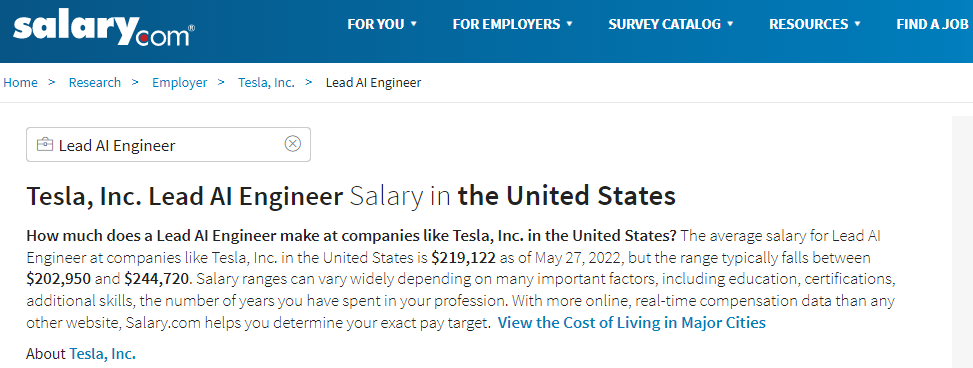Open FIND A JOB in the navigation
973x368 pixels.
pos(932,24)
